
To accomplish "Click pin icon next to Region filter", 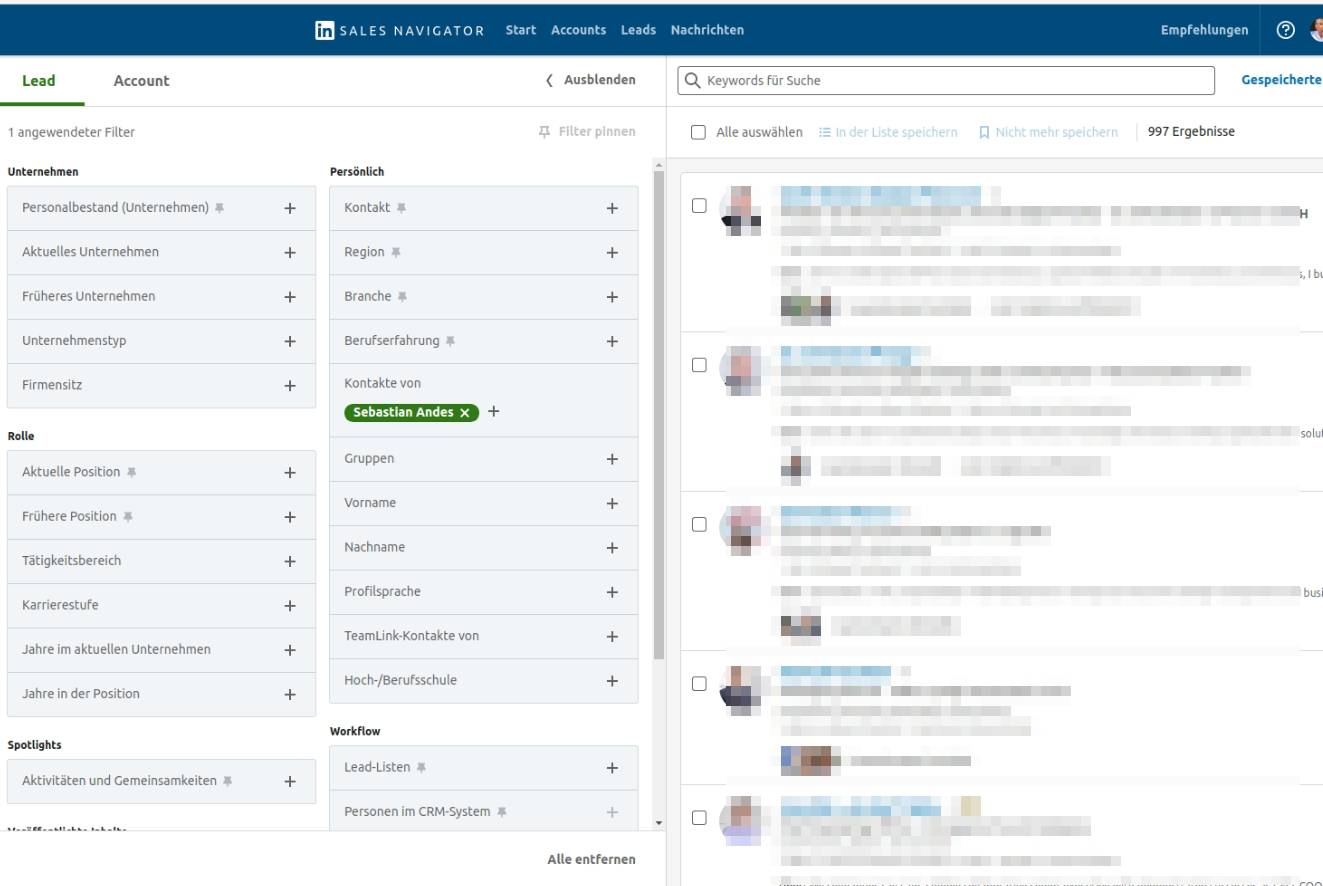I will tap(396, 253).
